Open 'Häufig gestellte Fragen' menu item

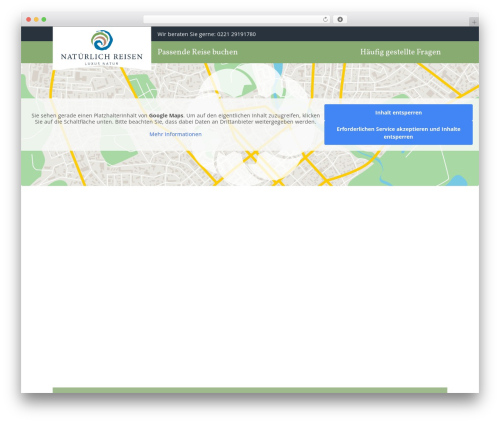[x=400, y=52]
